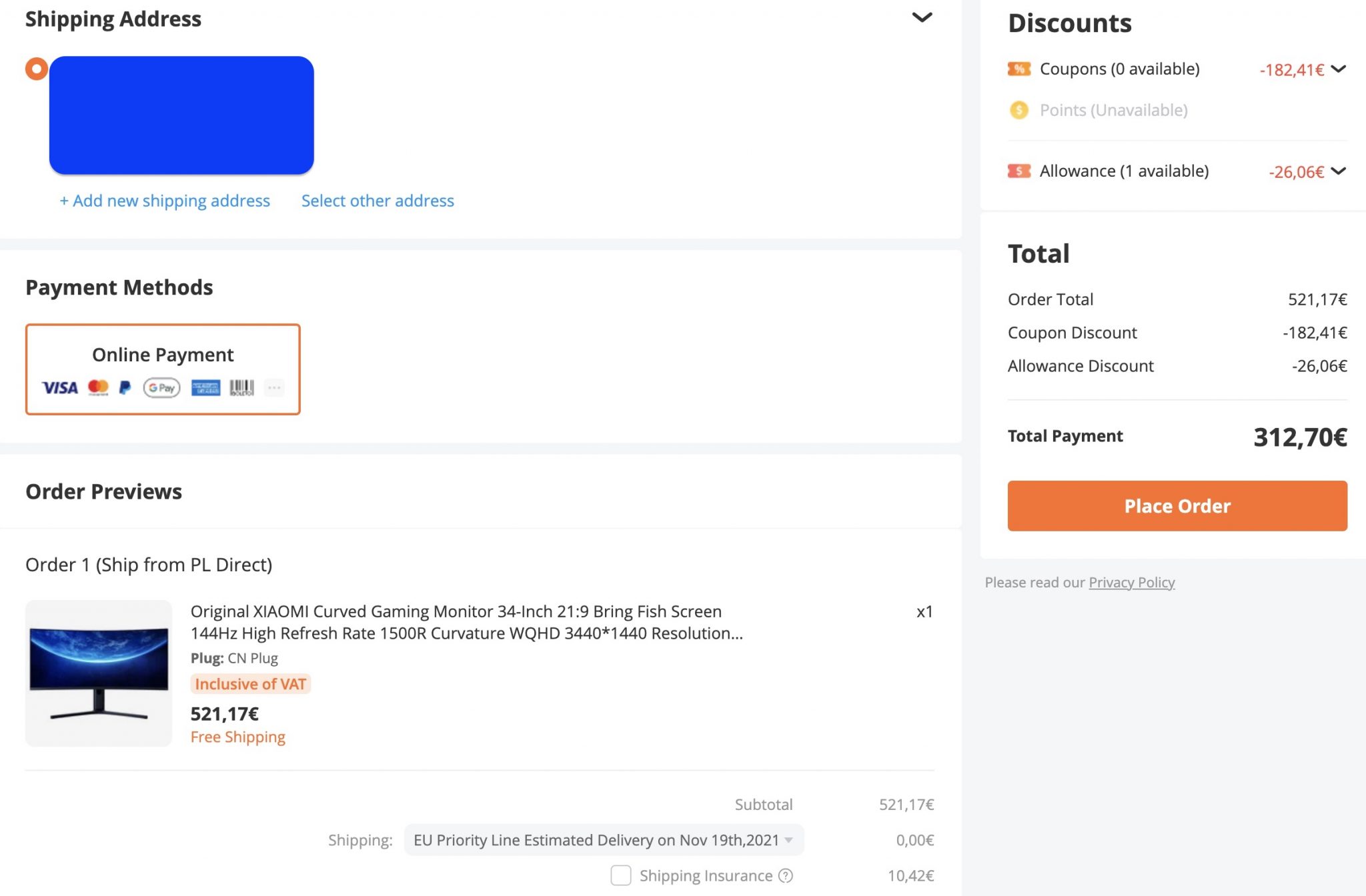The width and height of the screenshot is (1366, 896).
Task: Click the Order 1 (Ship from PL Direct) heading
Action: click(x=149, y=565)
